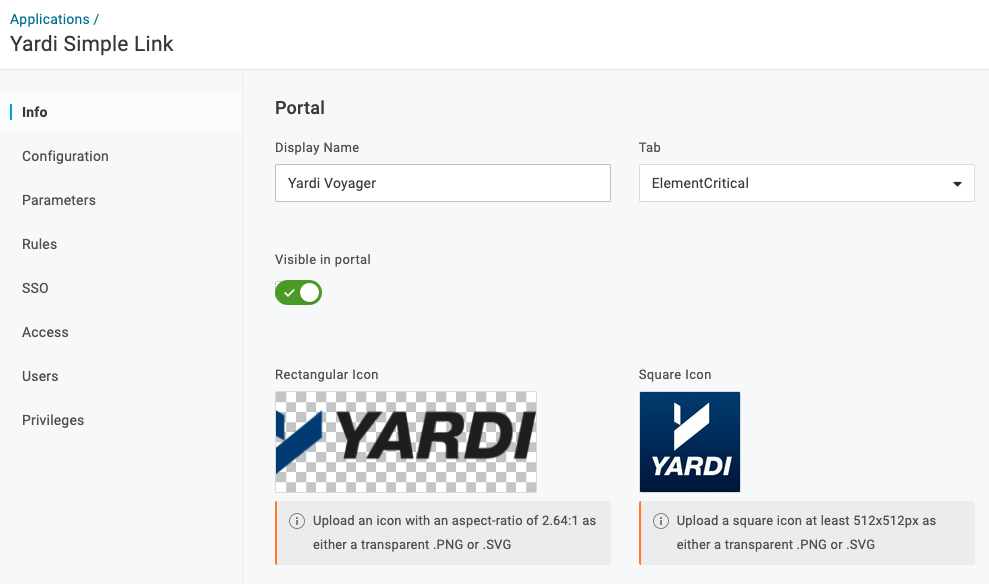Toggle the Visible in portal switch
The width and height of the screenshot is (989, 584).
coord(299,293)
